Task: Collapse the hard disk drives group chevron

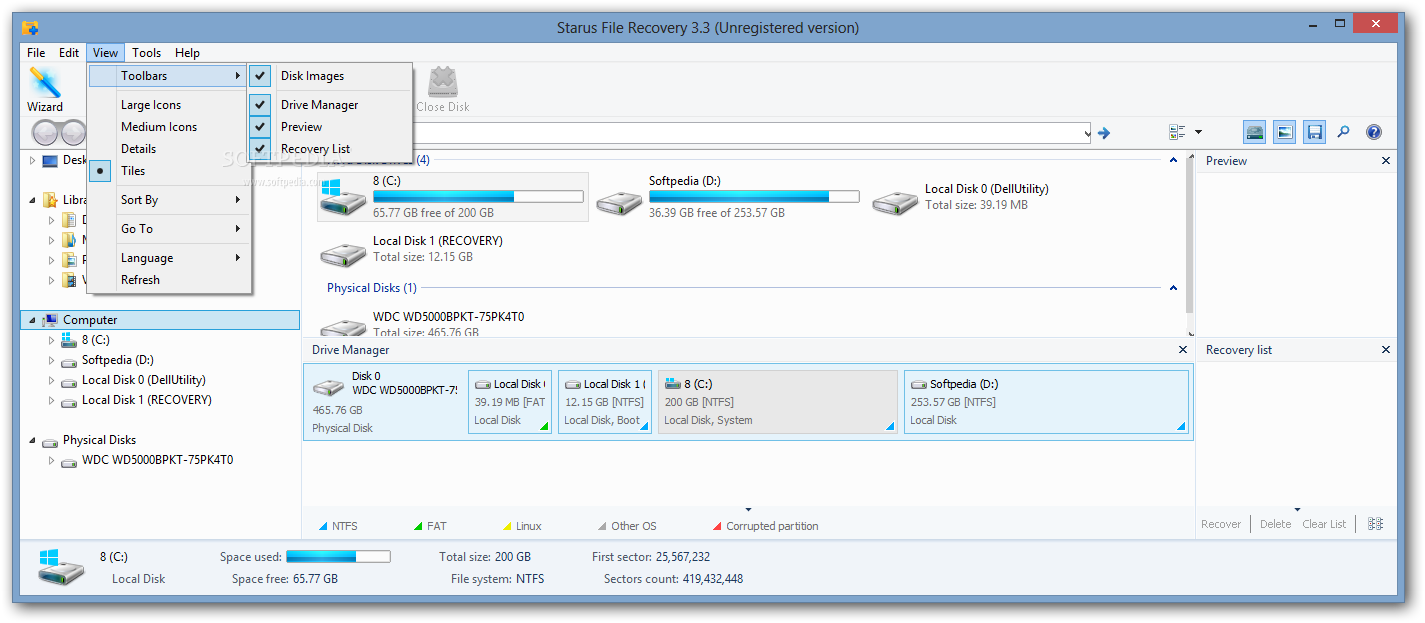Action: [x=1173, y=160]
